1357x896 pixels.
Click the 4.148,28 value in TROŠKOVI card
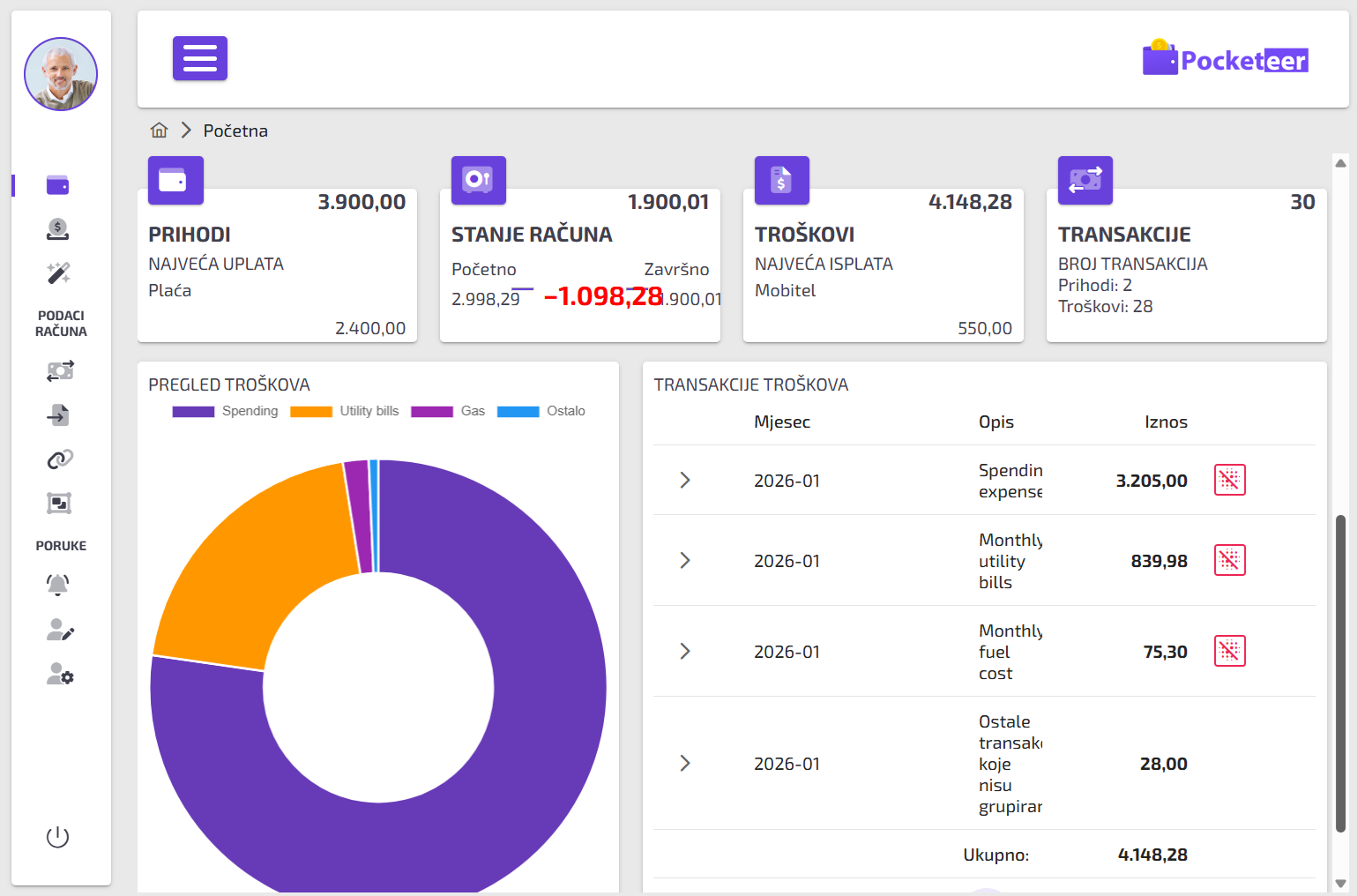click(x=970, y=202)
